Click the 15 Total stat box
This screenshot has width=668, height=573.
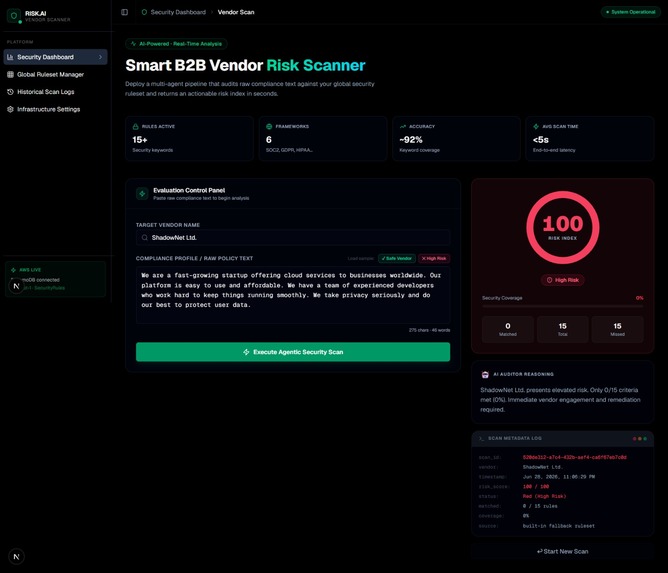click(x=563, y=329)
